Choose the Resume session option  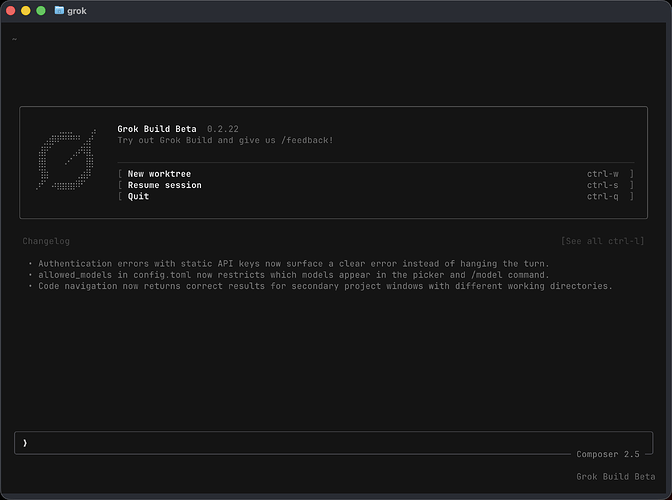click(x=376, y=185)
